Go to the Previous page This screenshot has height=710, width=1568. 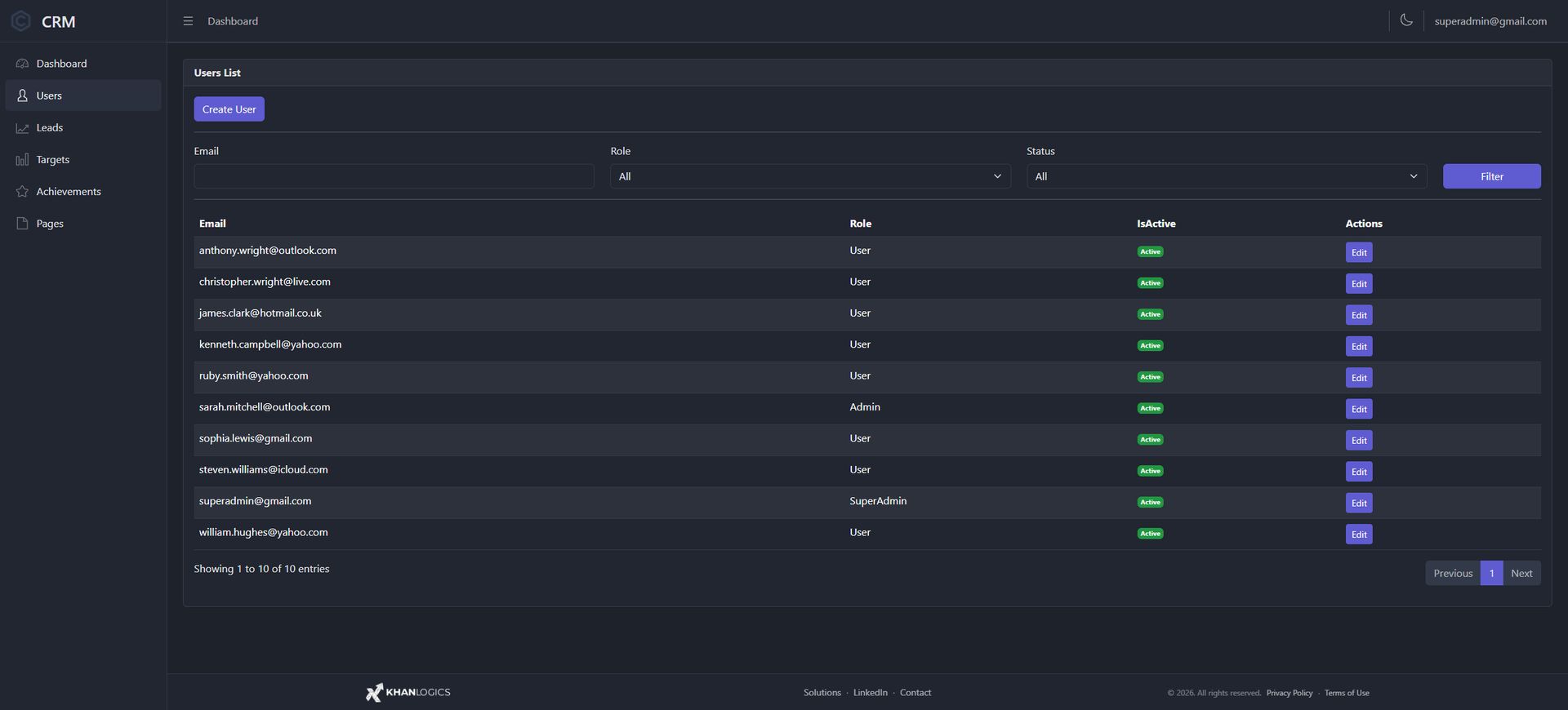(x=1453, y=573)
